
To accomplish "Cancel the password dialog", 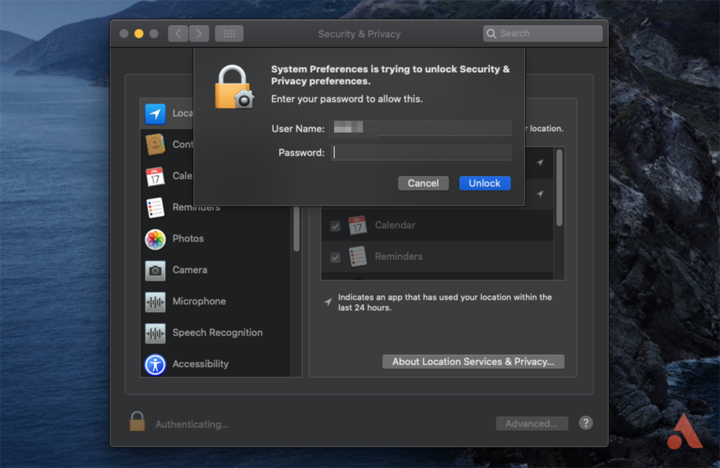I will pos(423,183).
